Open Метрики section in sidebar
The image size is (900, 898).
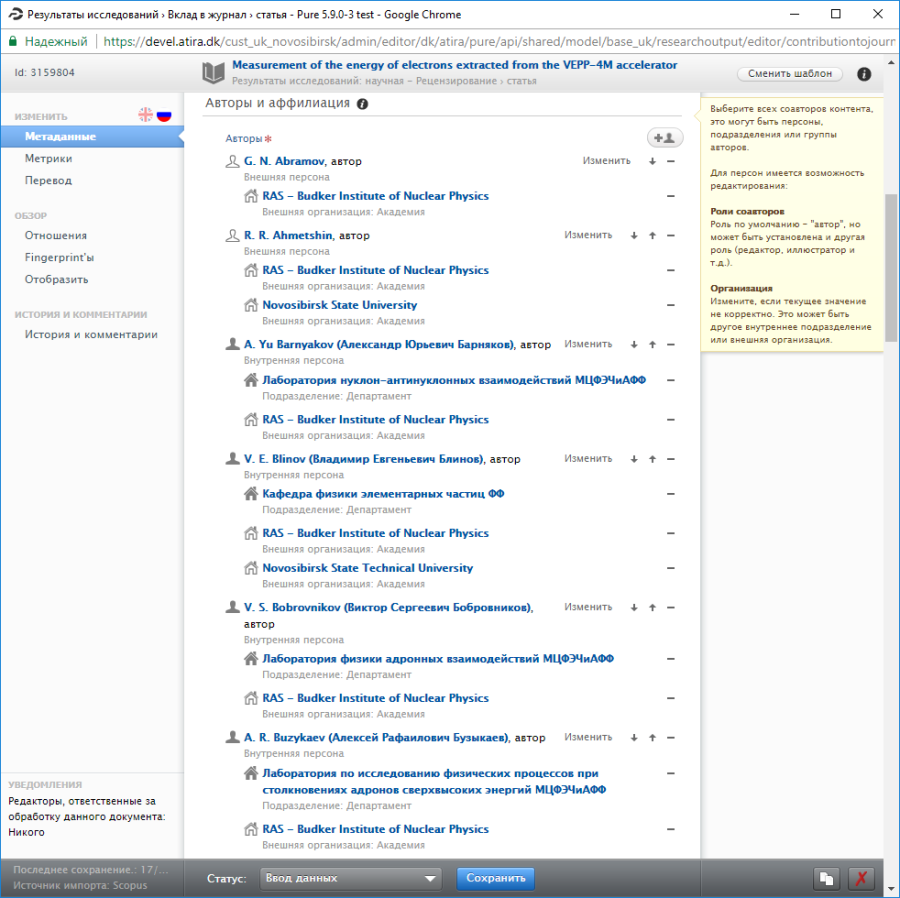pyautogui.click(x=48, y=158)
